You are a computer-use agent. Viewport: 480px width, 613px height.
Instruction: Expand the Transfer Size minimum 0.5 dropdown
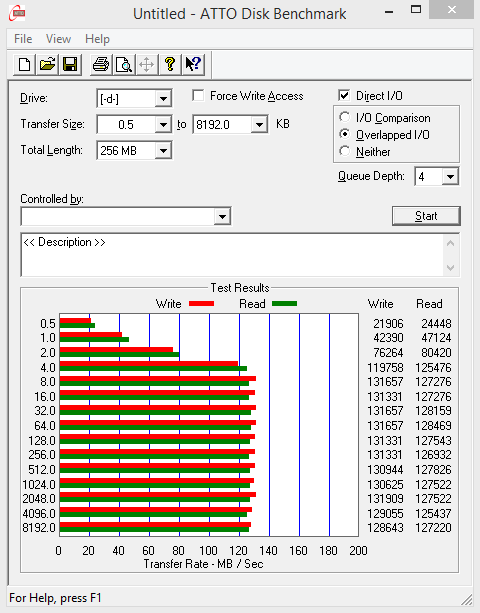click(163, 125)
